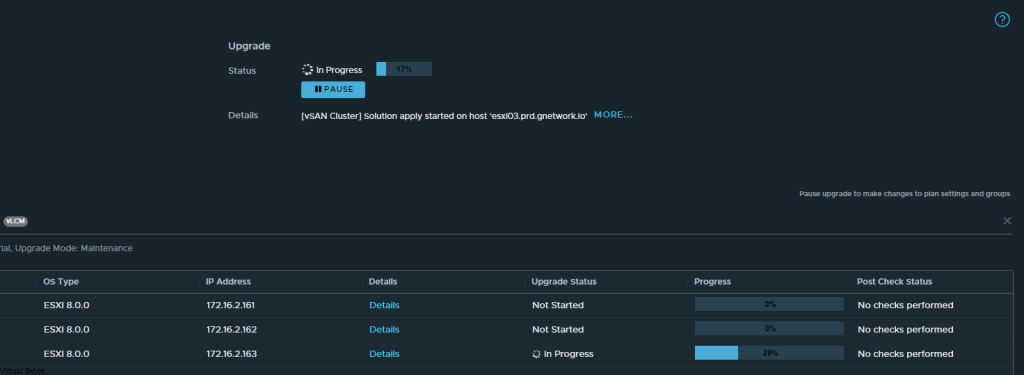This screenshot has width=1024, height=375.
Task: Click the 0% progress bar for 172.16.2.161
Action: click(x=769, y=304)
